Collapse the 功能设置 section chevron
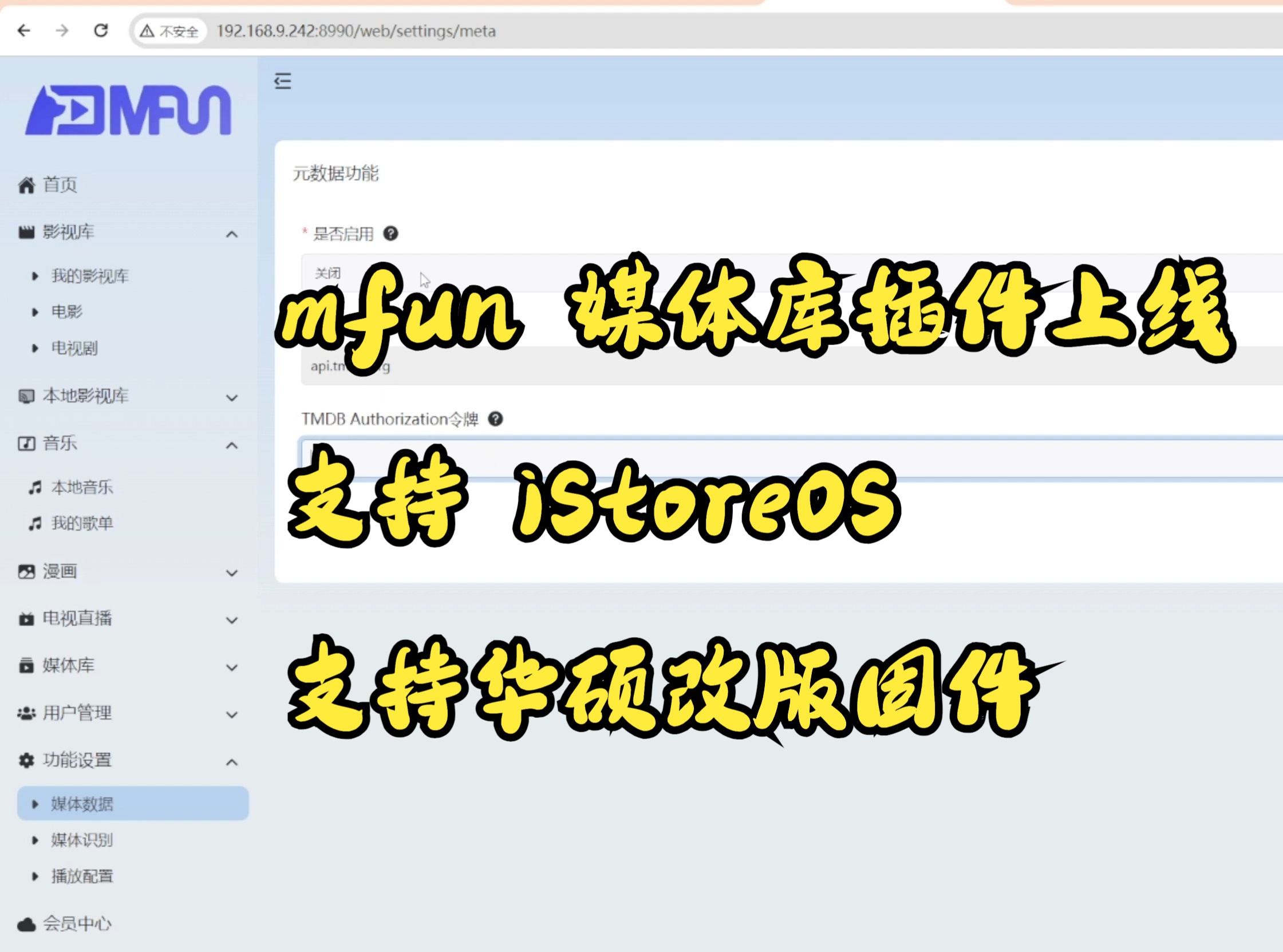 (232, 763)
